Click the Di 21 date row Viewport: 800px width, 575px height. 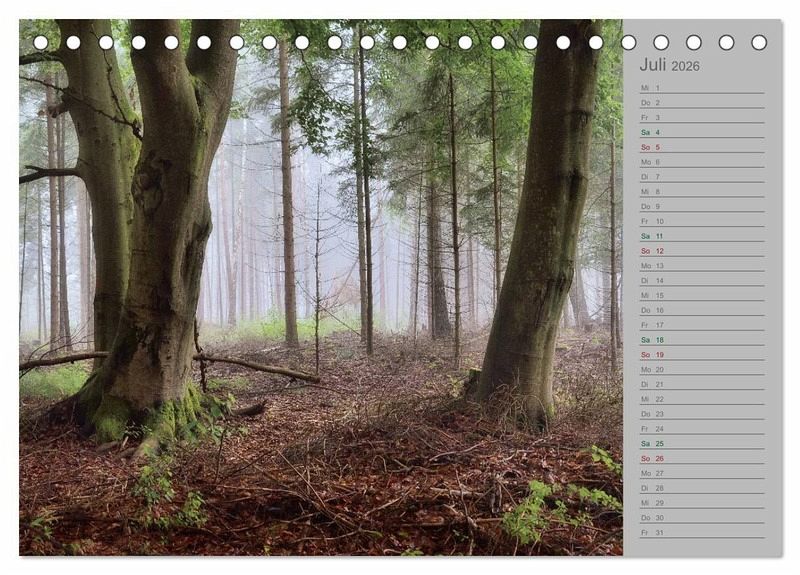pyautogui.click(x=651, y=384)
